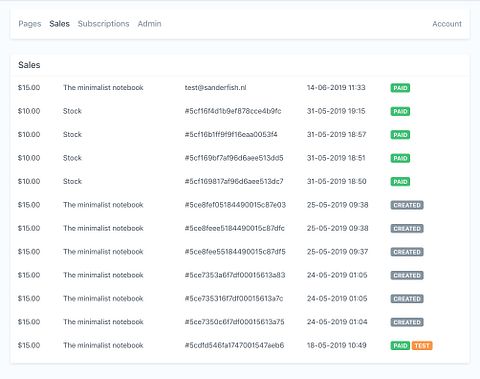Viewport: 480px width, 379px height.
Task: Select order #5ce7353a6f7df00015613a83
Action: coord(235,275)
